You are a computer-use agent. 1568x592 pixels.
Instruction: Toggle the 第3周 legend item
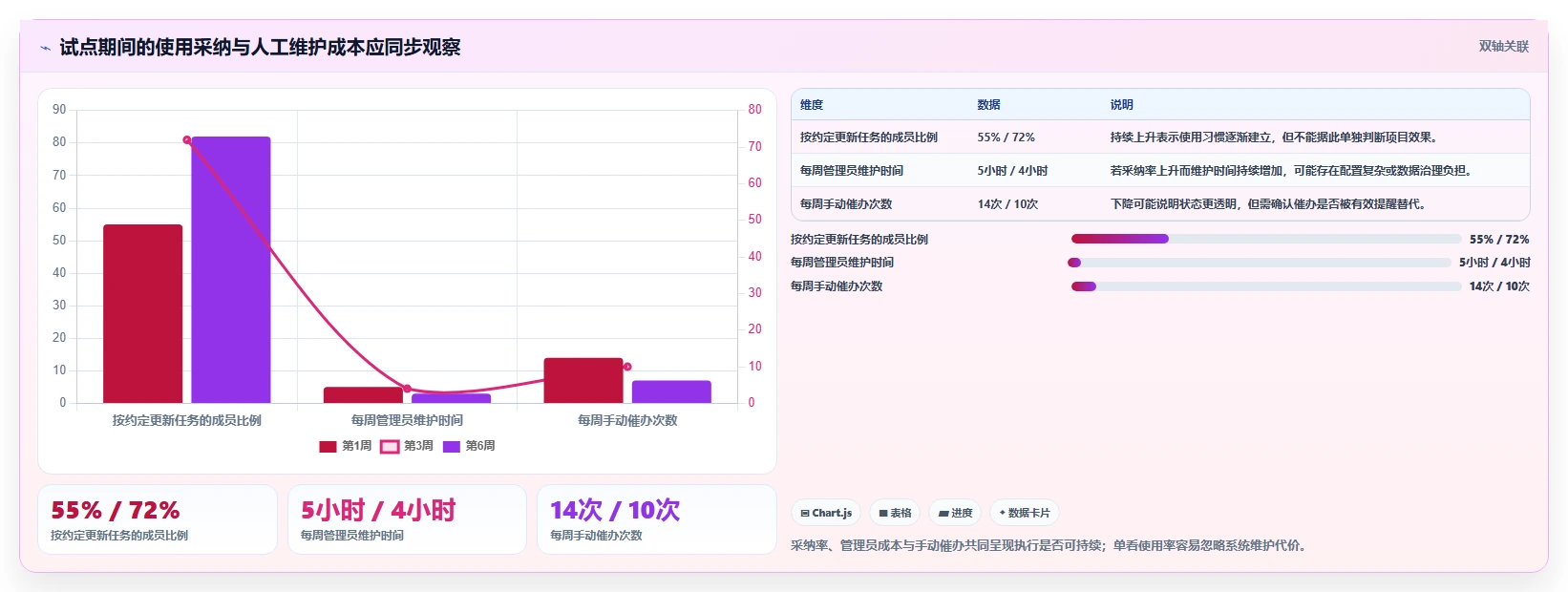(x=407, y=446)
